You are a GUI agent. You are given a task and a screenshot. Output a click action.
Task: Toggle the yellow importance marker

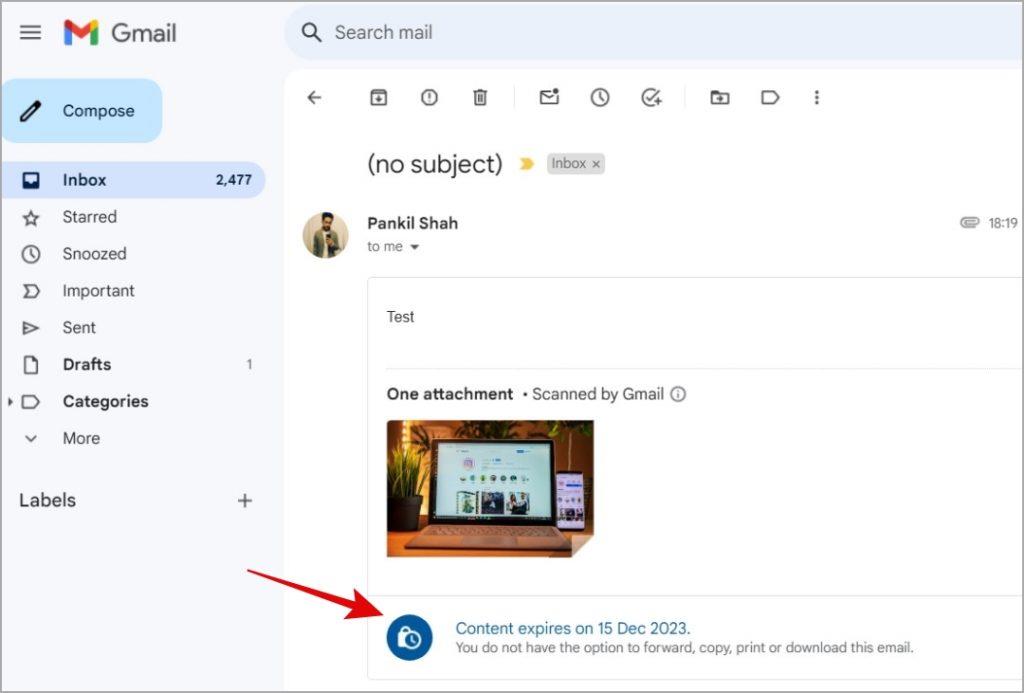(526, 164)
